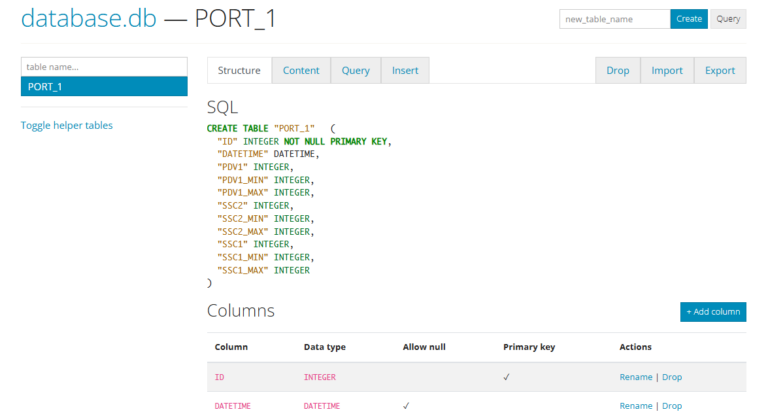Open the Export tab
The height and width of the screenshot is (416, 768).
[x=720, y=70]
